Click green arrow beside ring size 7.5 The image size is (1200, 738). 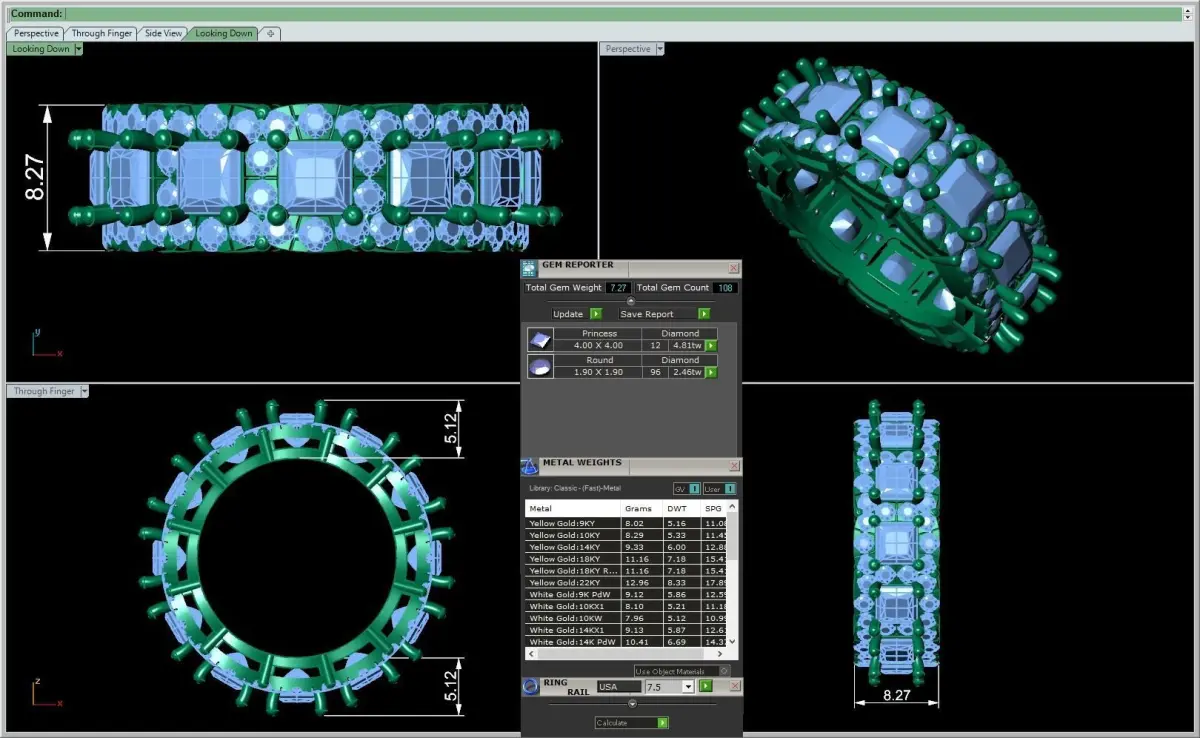click(706, 687)
